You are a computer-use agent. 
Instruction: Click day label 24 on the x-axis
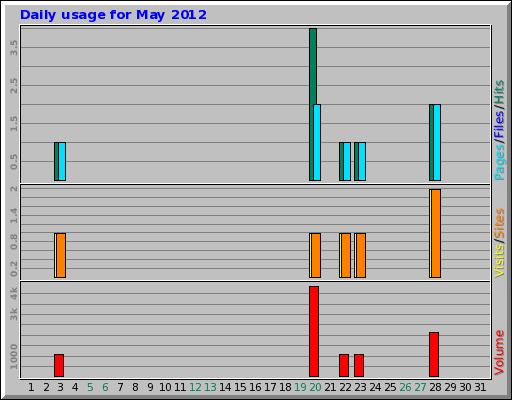point(375,387)
